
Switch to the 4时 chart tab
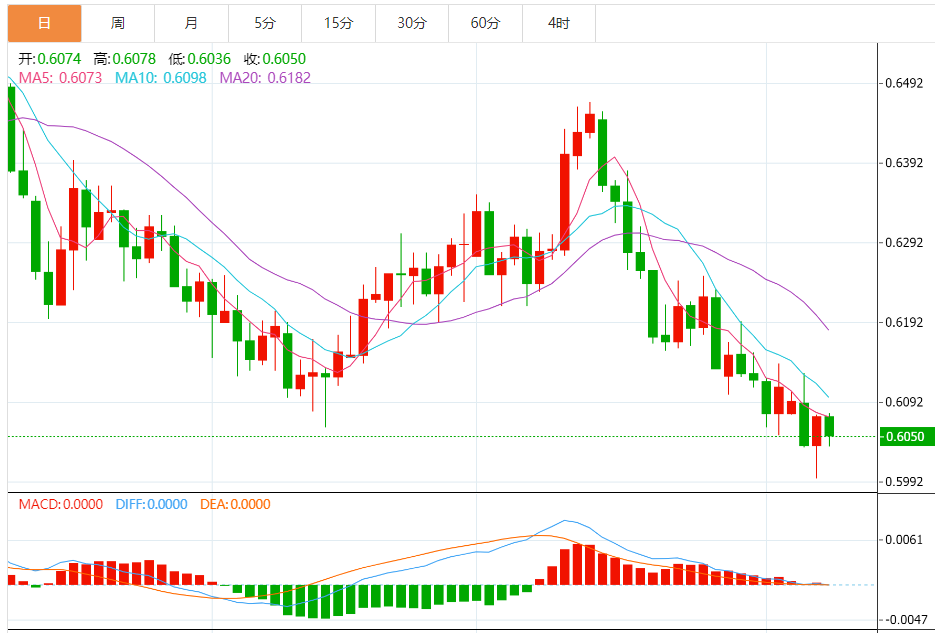click(559, 23)
